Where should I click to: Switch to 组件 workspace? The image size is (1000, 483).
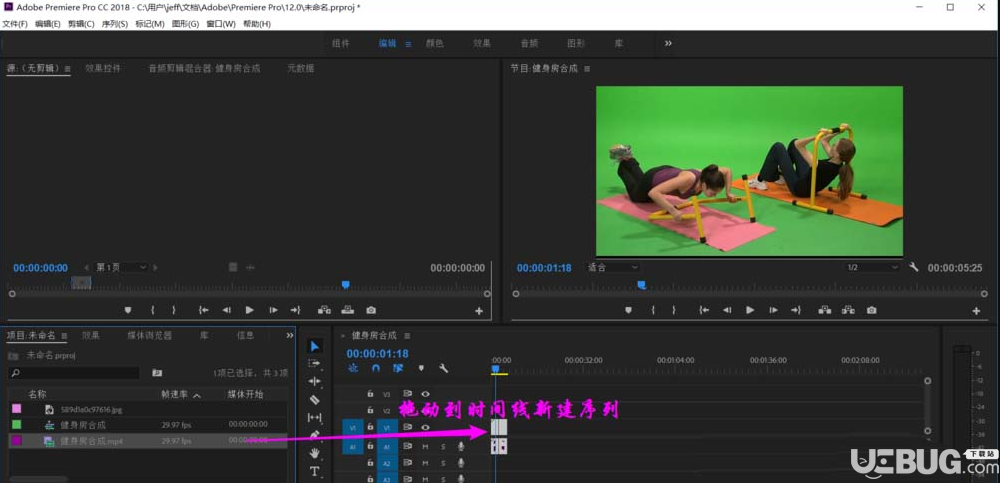(x=341, y=43)
